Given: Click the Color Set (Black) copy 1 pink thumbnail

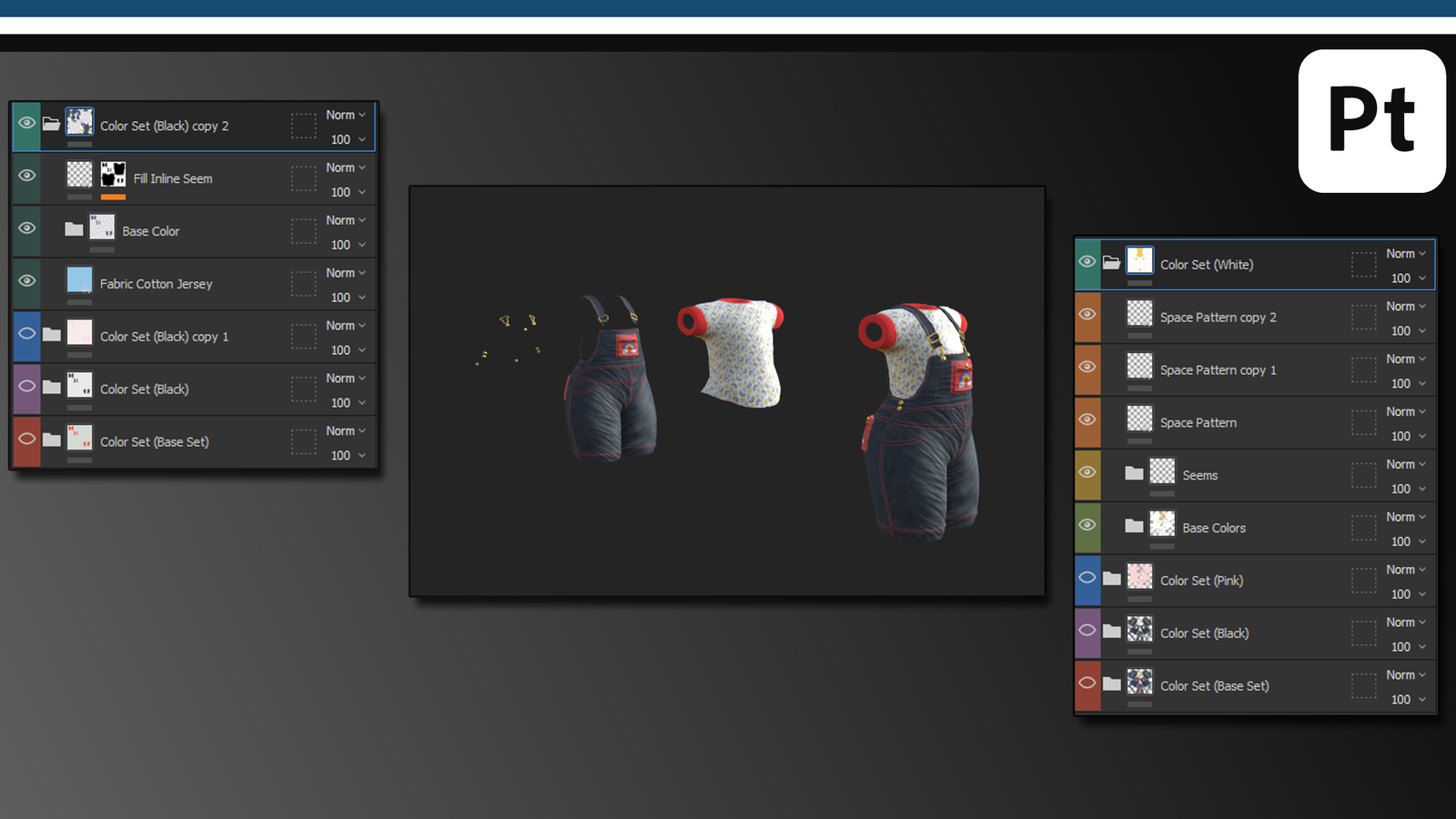Looking at the screenshot, I should click(80, 332).
